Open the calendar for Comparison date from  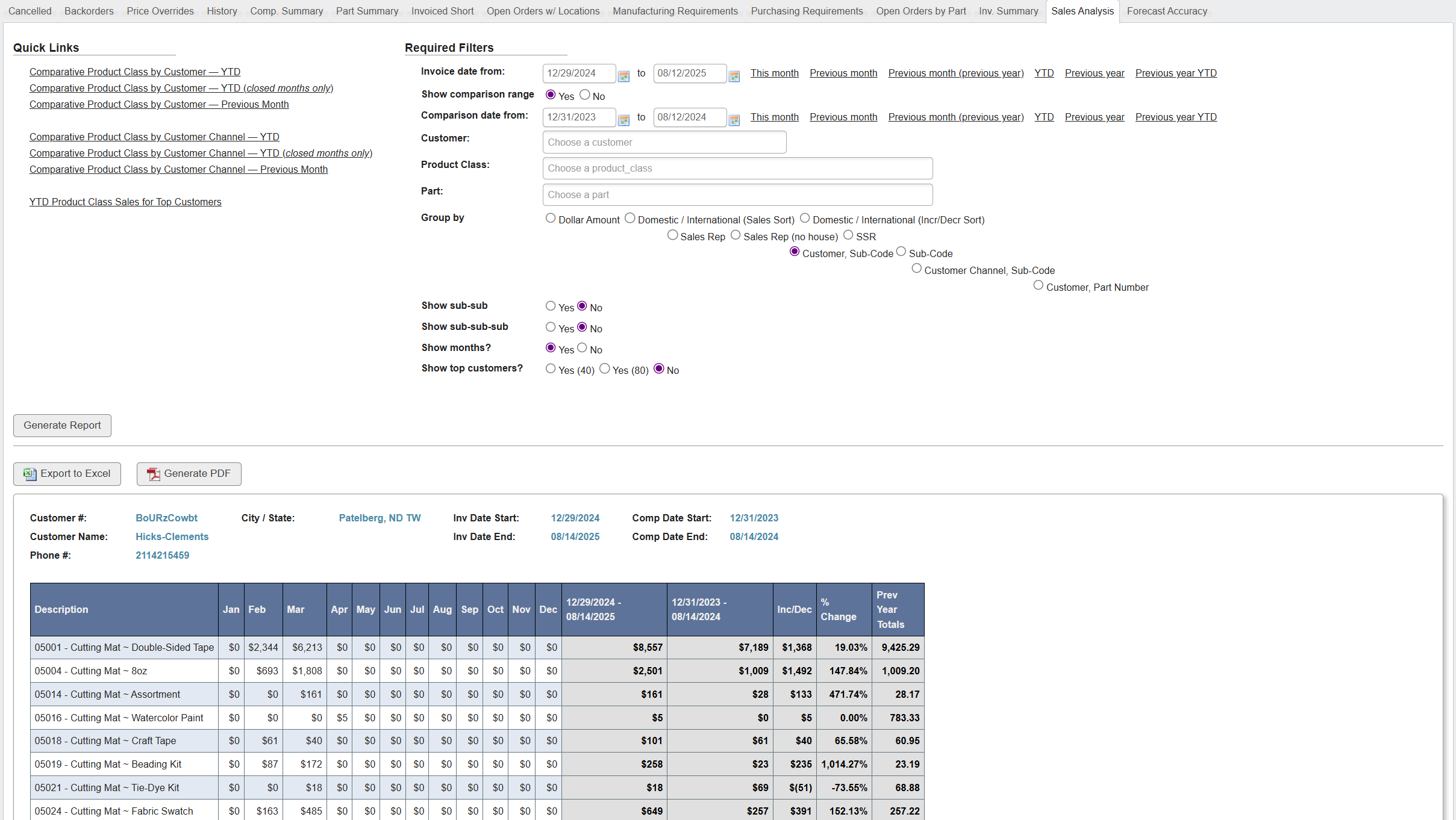pyautogui.click(x=623, y=117)
